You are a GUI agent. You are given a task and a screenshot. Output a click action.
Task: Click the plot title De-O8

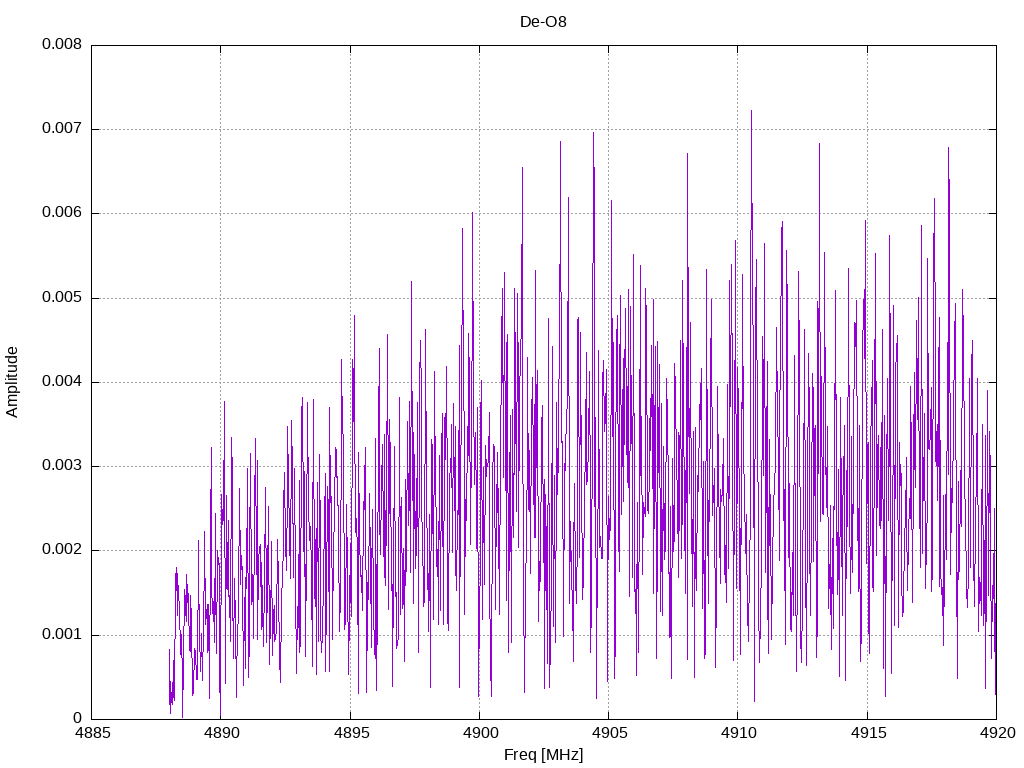[x=543, y=22]
